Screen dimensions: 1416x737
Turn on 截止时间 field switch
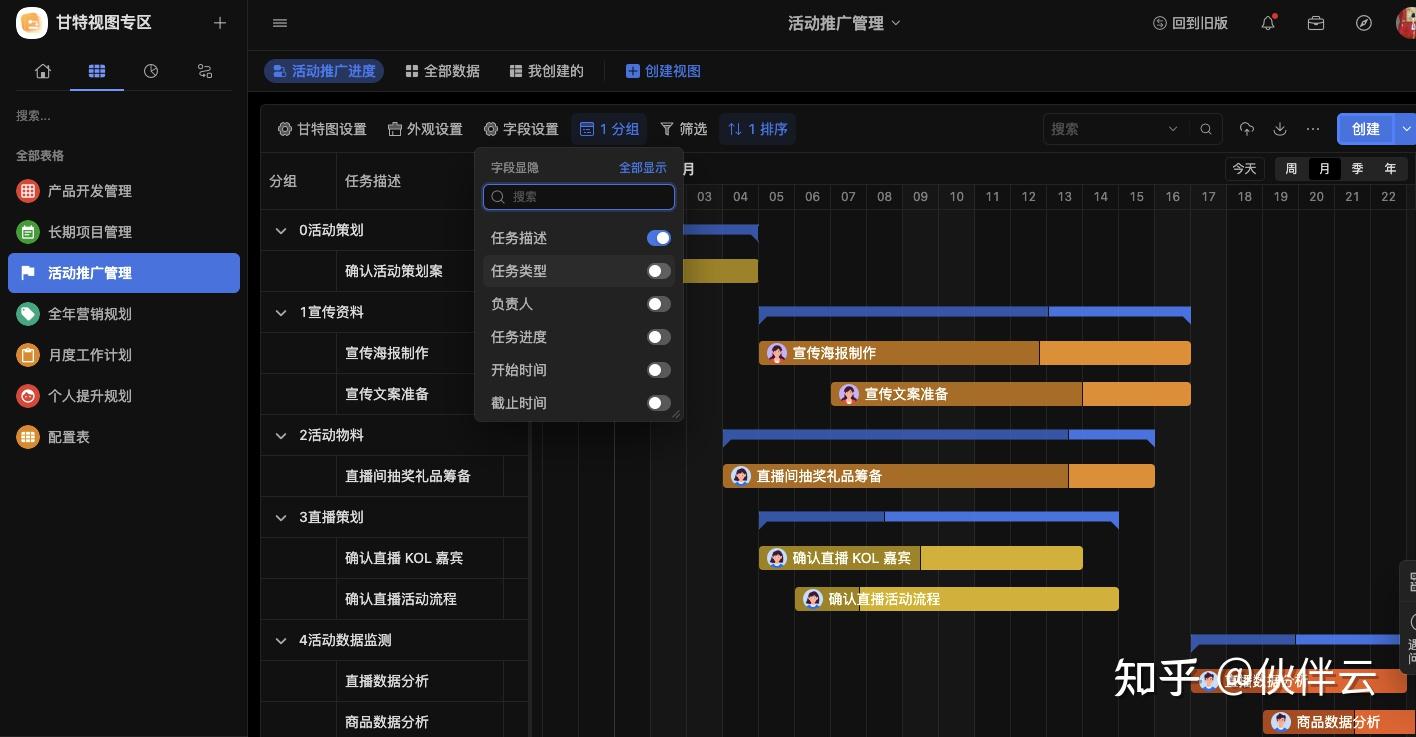click(659, 403)
